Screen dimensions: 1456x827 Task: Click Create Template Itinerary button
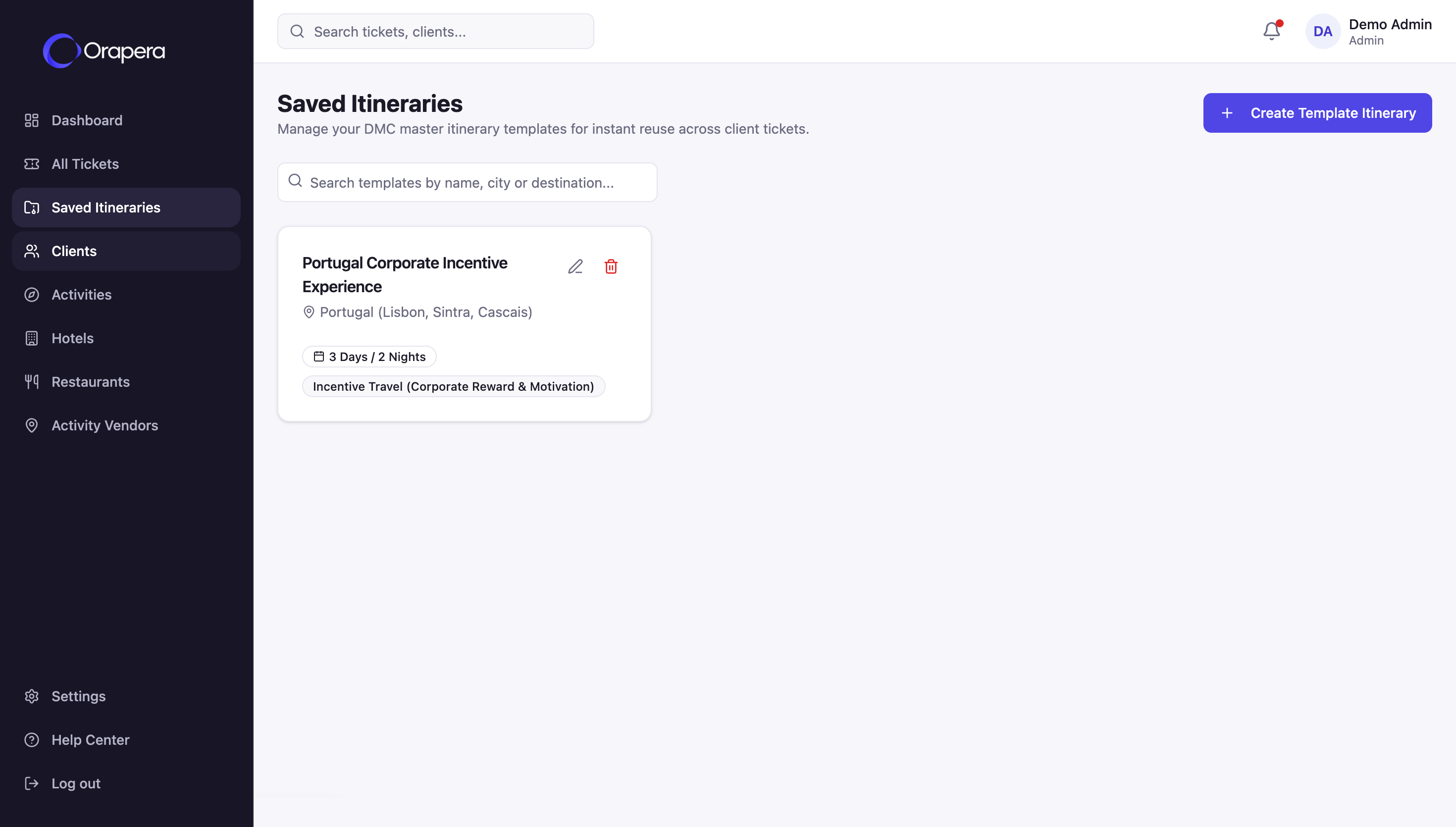click(1317, 113)
